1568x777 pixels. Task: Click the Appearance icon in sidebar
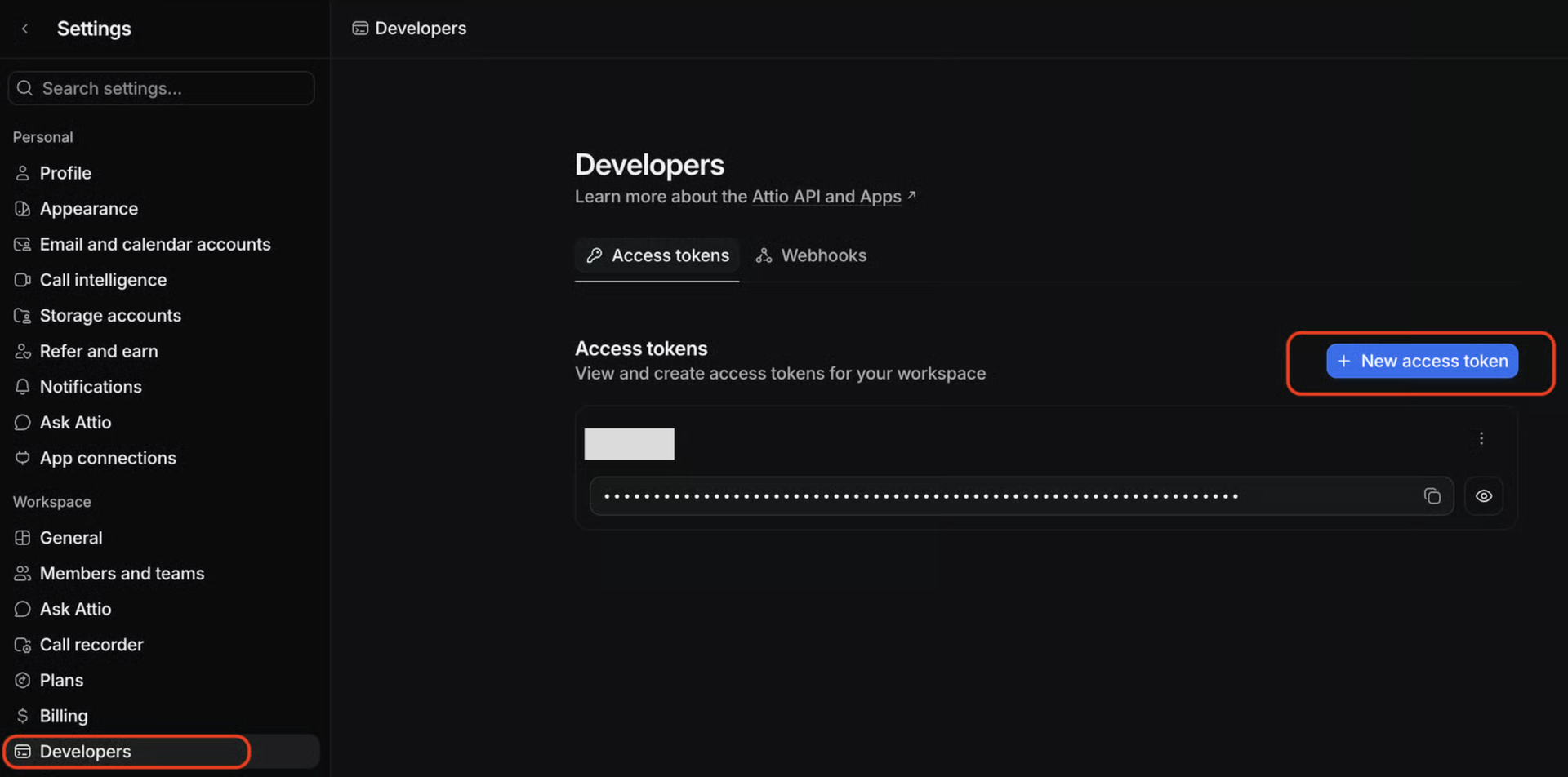22,209
